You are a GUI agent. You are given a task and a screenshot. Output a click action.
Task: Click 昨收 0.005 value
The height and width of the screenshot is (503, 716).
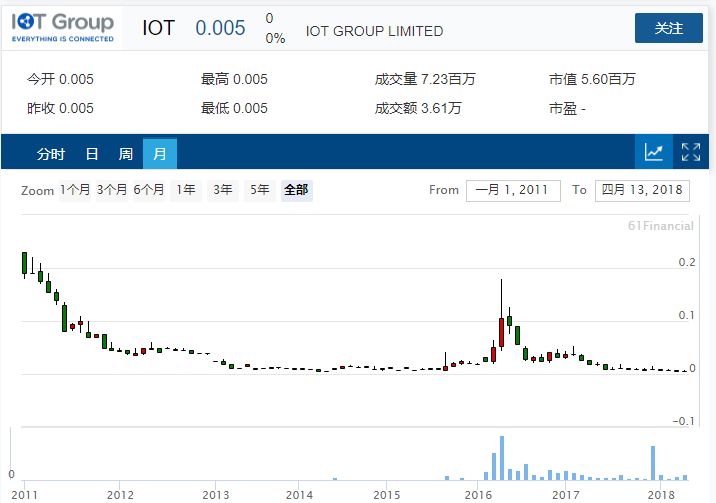[x=60, y=108]
